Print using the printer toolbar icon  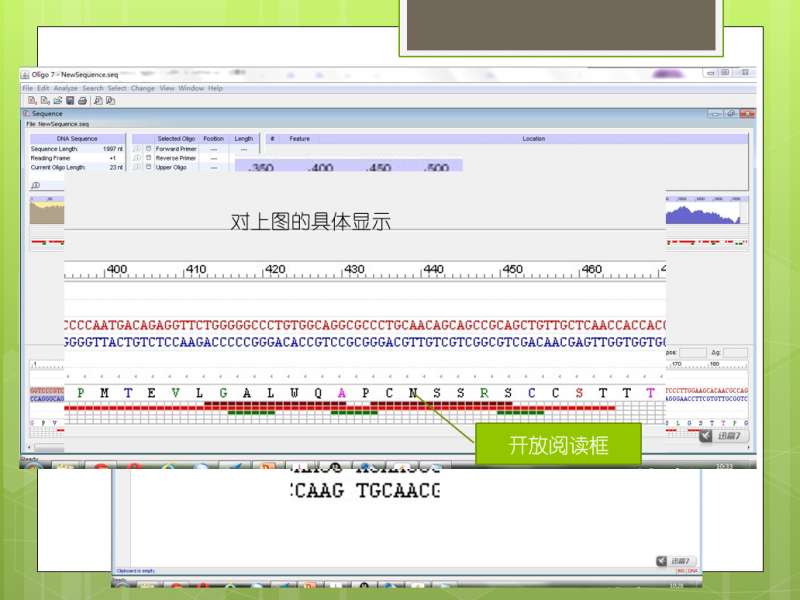tap(82, 101)
